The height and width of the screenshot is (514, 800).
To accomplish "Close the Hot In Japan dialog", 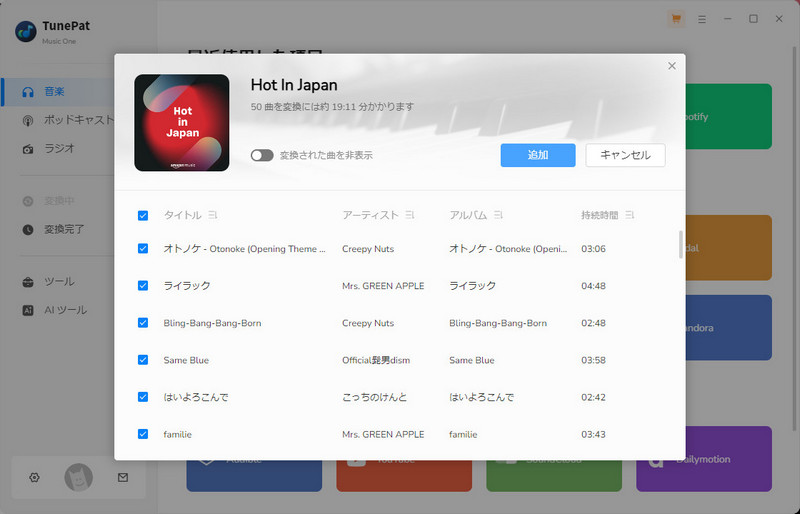I will click(672, 66).
